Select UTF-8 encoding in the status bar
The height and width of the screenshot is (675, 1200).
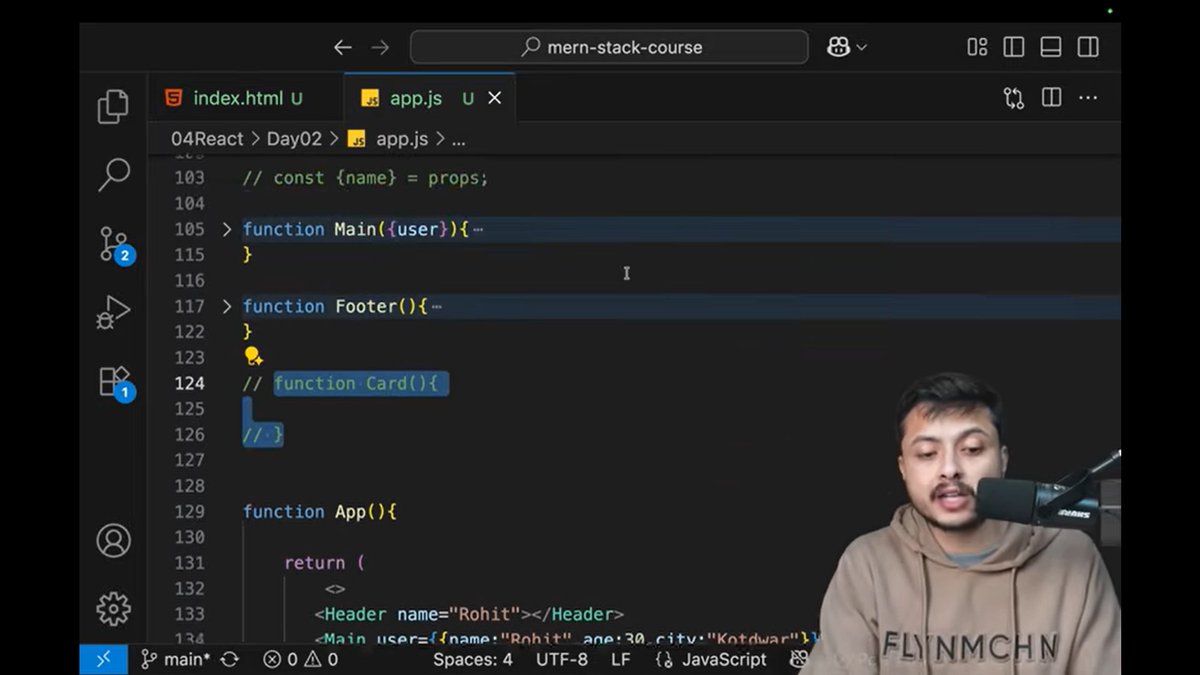click(562, 660)
